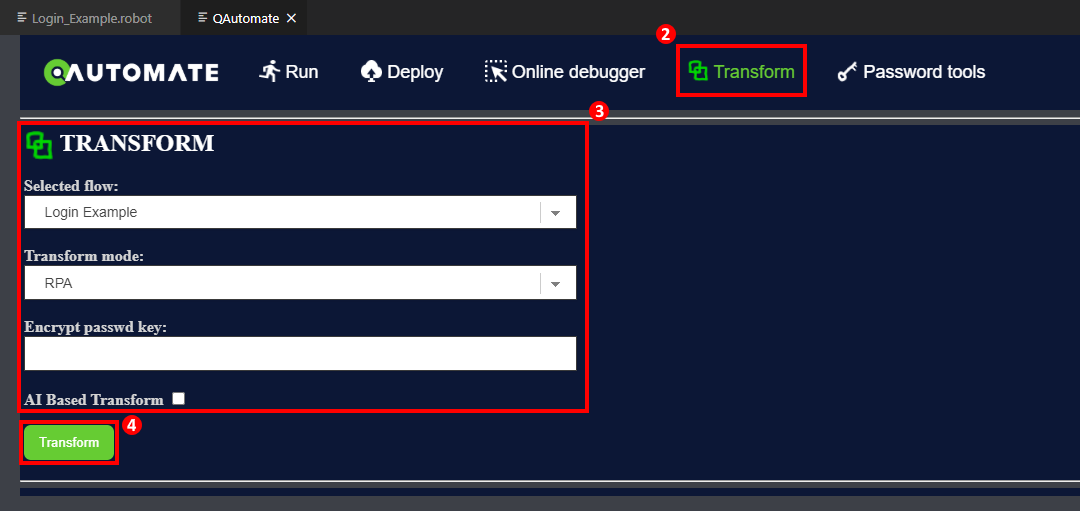Click the QAutomate logo
The width and height of the screenshot is (1080, 511).
pos(132,72)
